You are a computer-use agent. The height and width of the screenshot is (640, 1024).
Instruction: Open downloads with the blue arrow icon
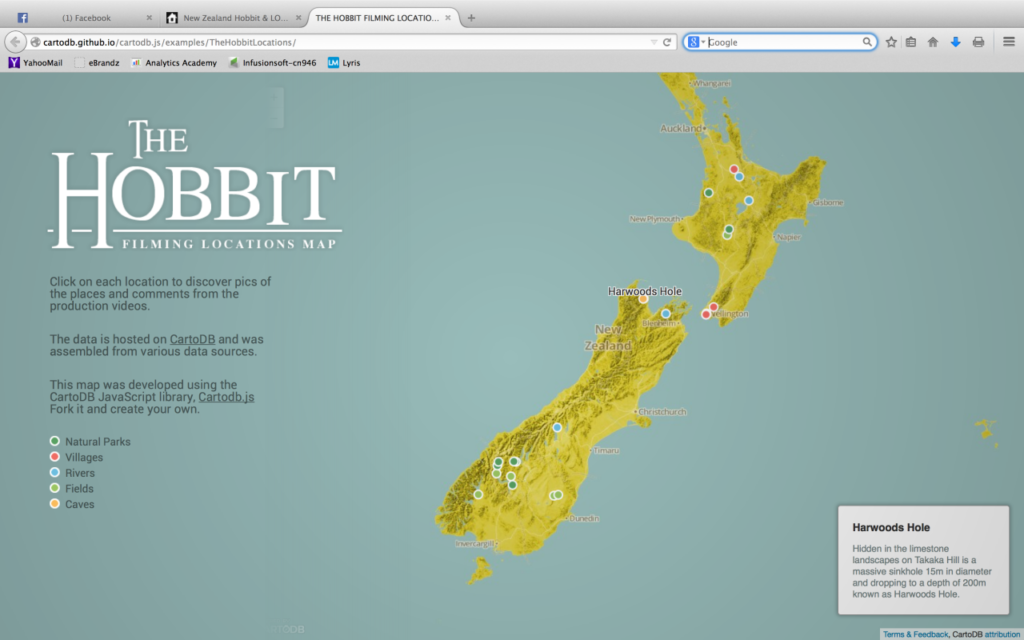point(955,42)
